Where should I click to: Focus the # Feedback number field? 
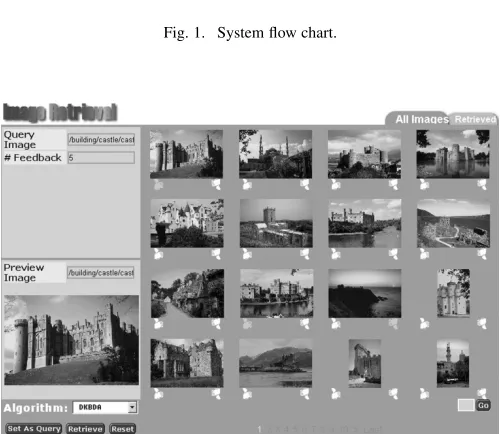point(101,158)
